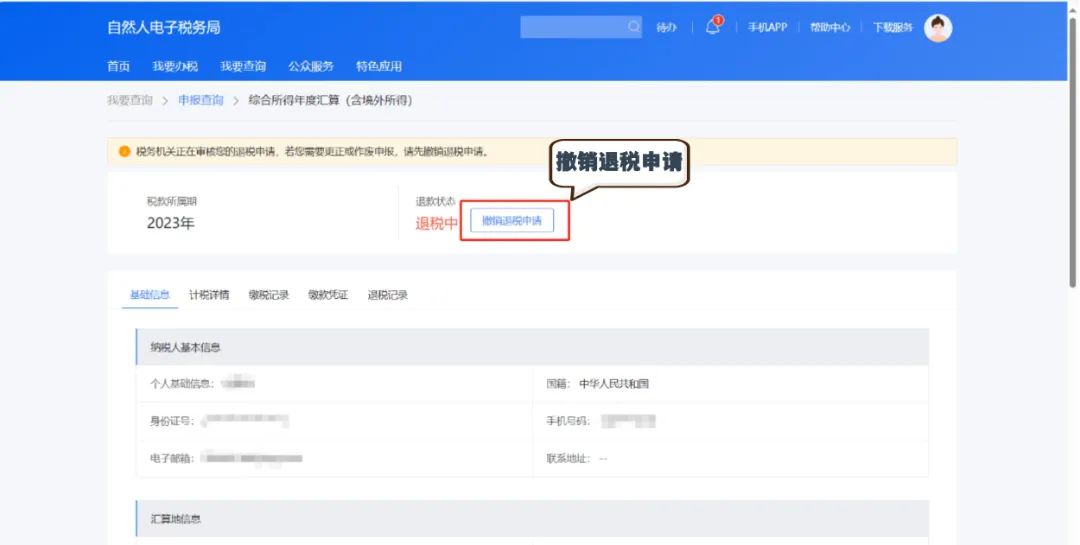Switch to the 计税详情 tab

point(209,295)
